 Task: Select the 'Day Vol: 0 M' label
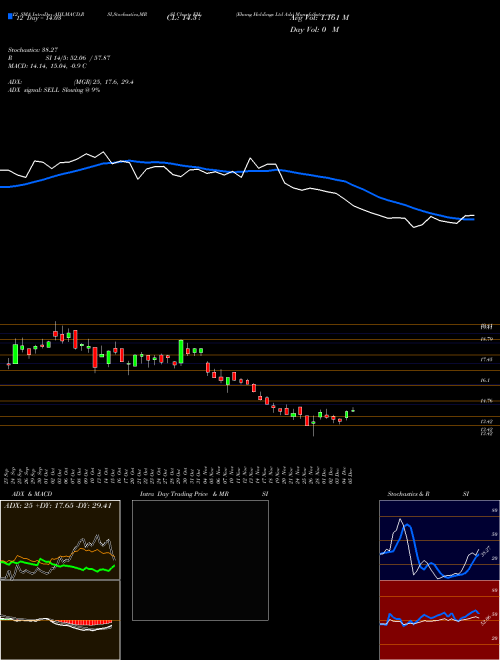point(314,30)
